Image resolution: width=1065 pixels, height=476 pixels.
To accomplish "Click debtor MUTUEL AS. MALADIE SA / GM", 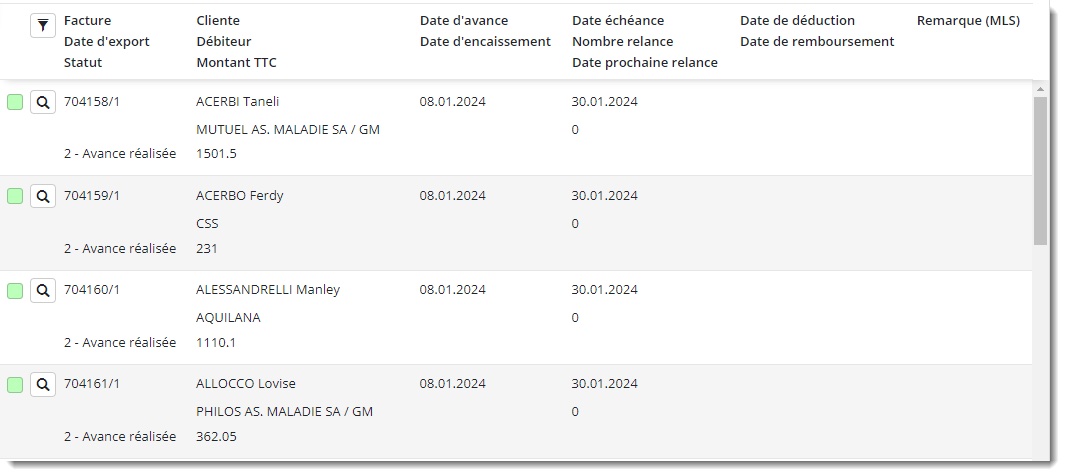I will 288,129.
